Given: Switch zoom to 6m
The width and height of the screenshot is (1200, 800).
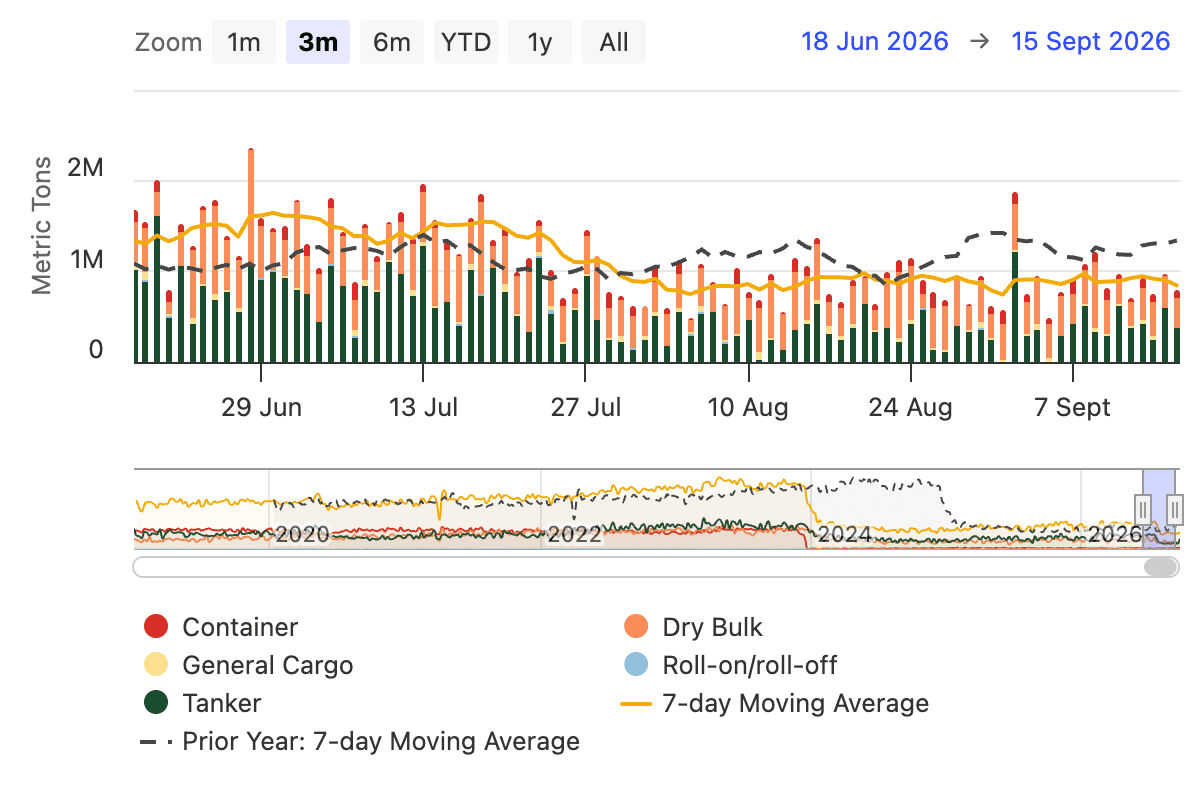Looking at the screenshot, I should point(392,42).
